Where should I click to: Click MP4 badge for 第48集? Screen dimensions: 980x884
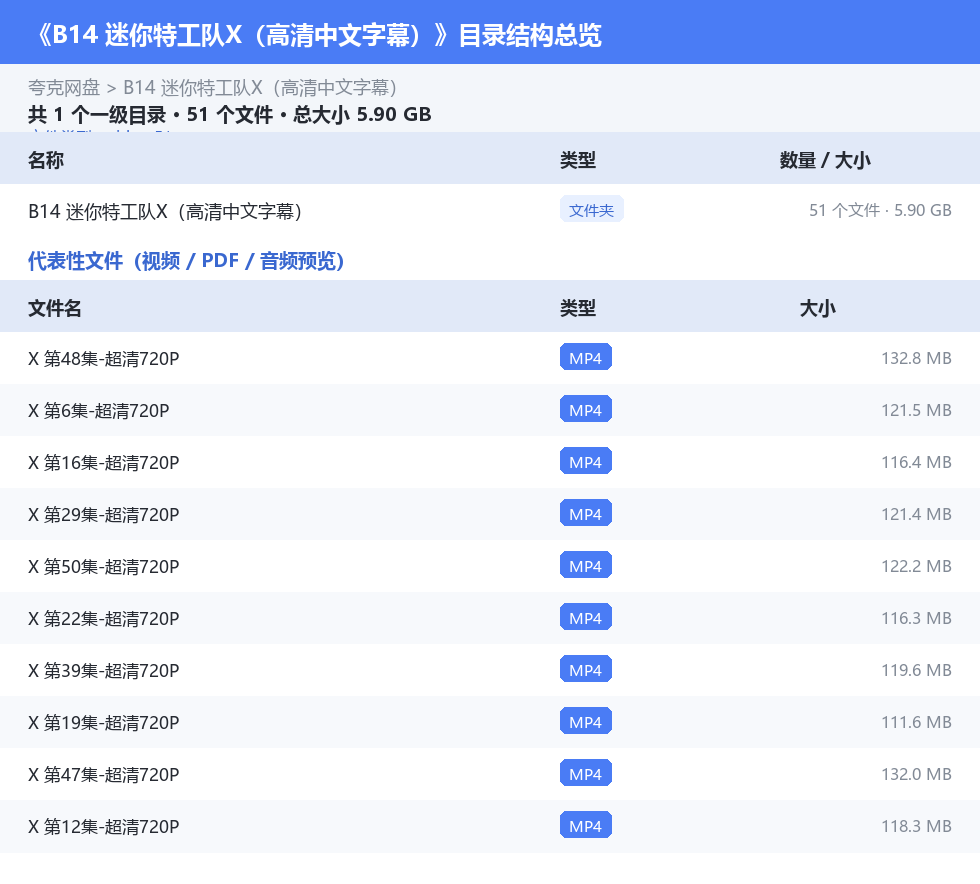(x=586, y=357)
